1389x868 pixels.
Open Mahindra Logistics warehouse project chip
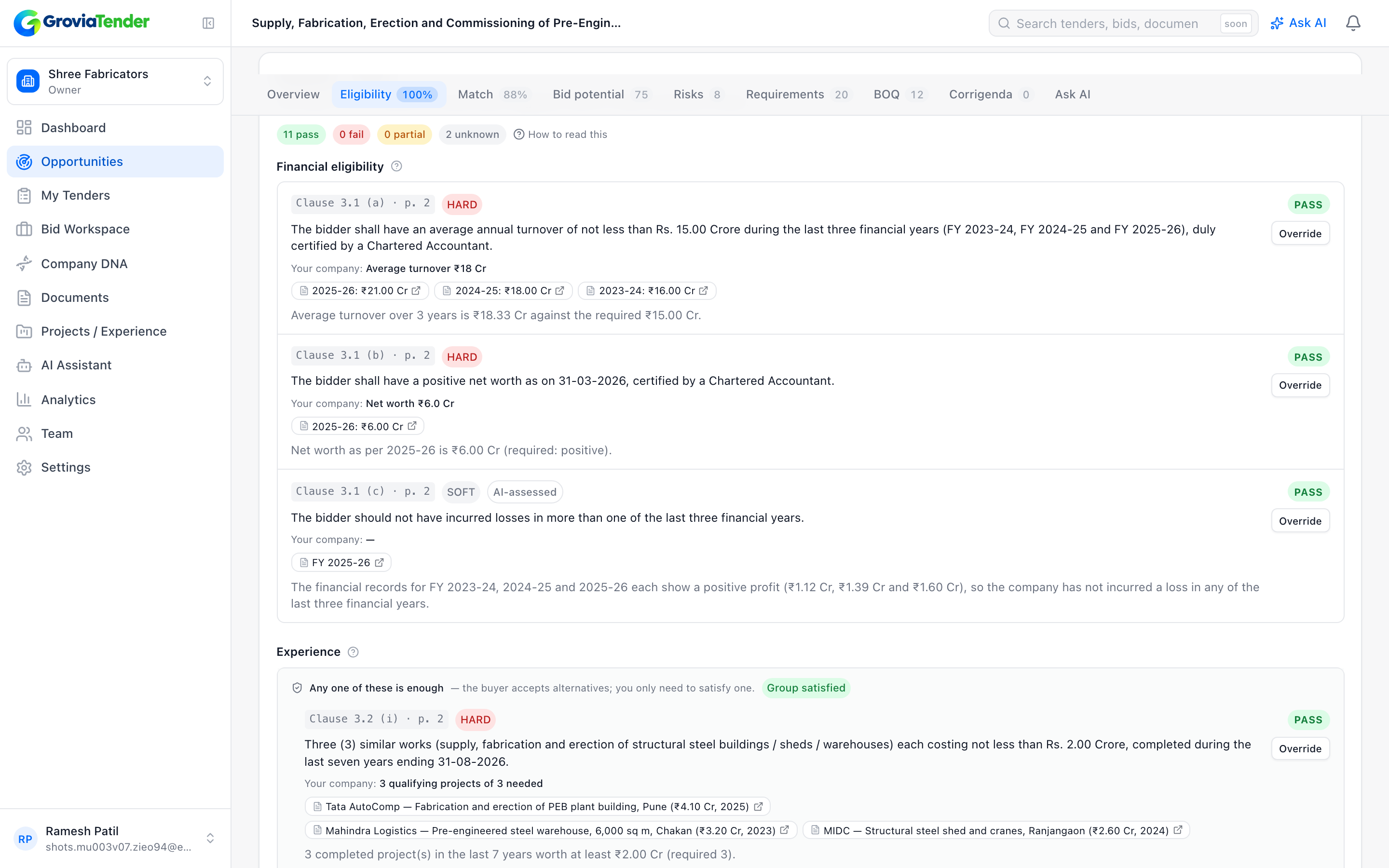550,831
